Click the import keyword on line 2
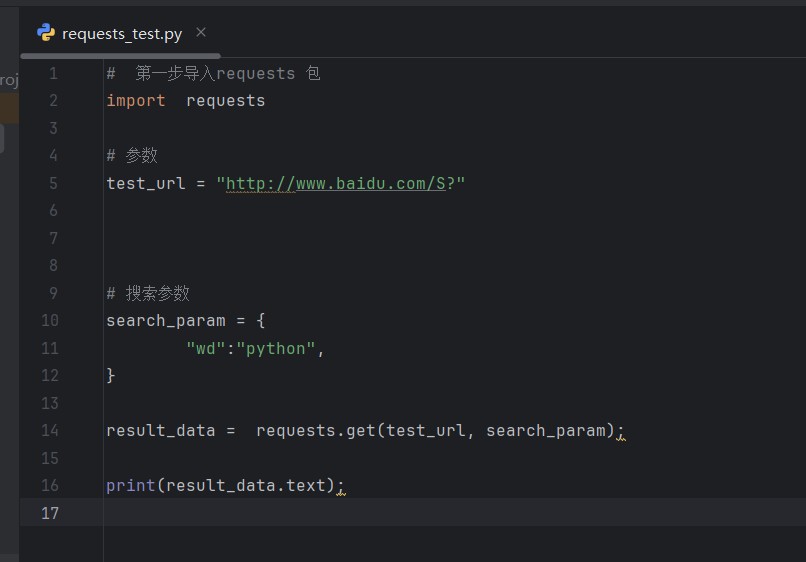 pos(136,100)
